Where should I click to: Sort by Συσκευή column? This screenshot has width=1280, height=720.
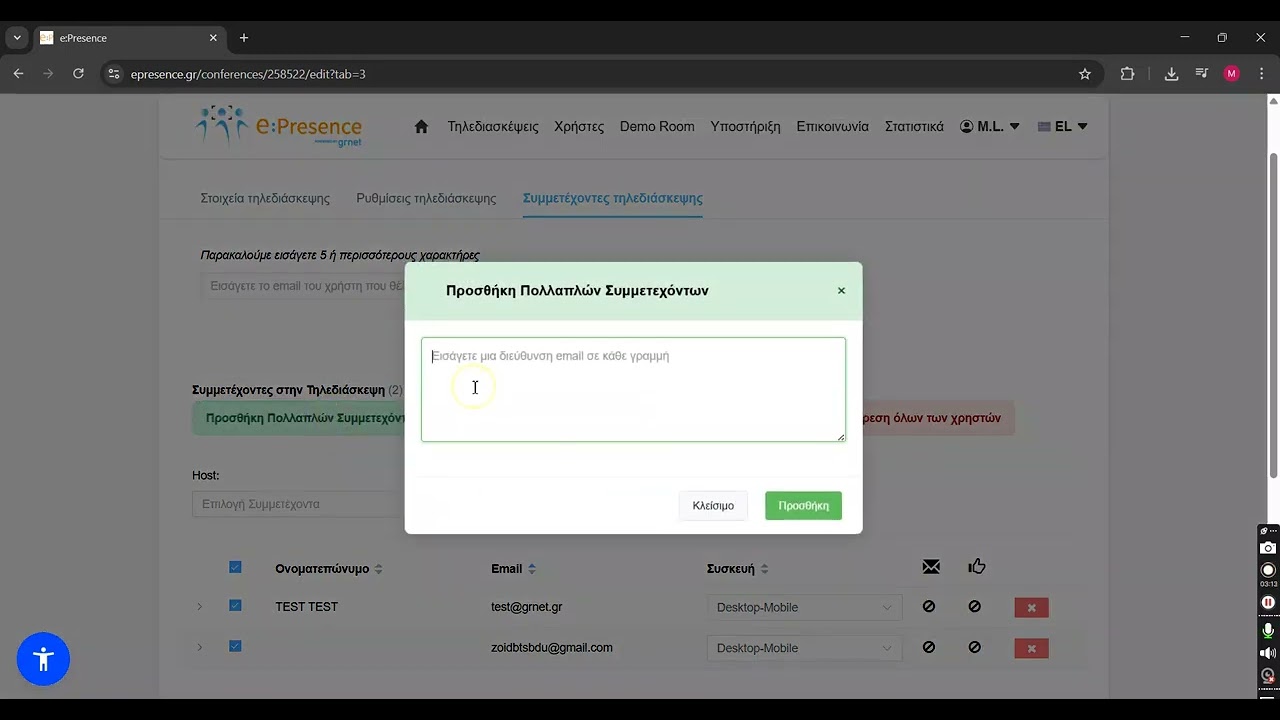(x=738, y=569)
